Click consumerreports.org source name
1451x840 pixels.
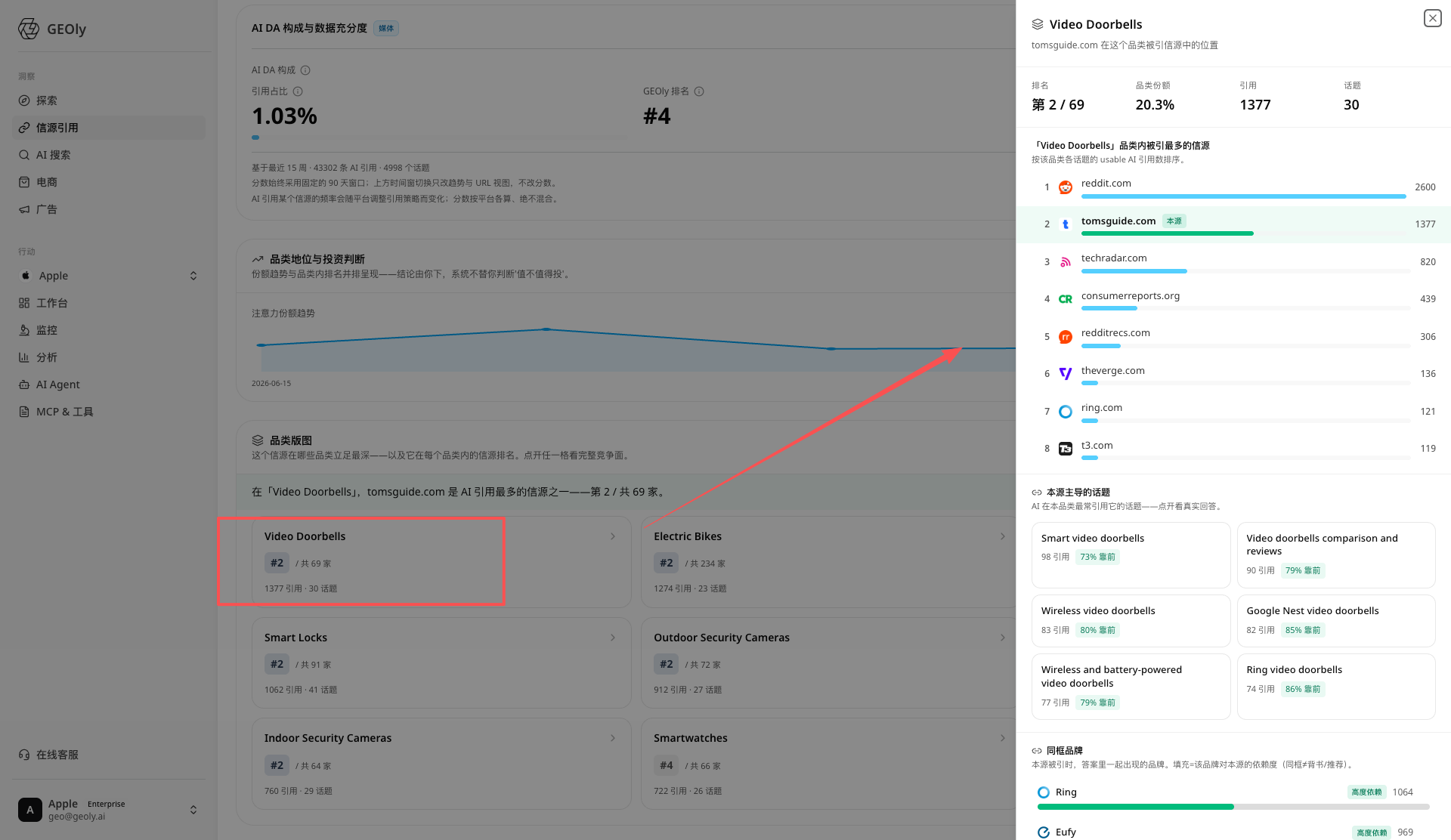point(1131,296)
